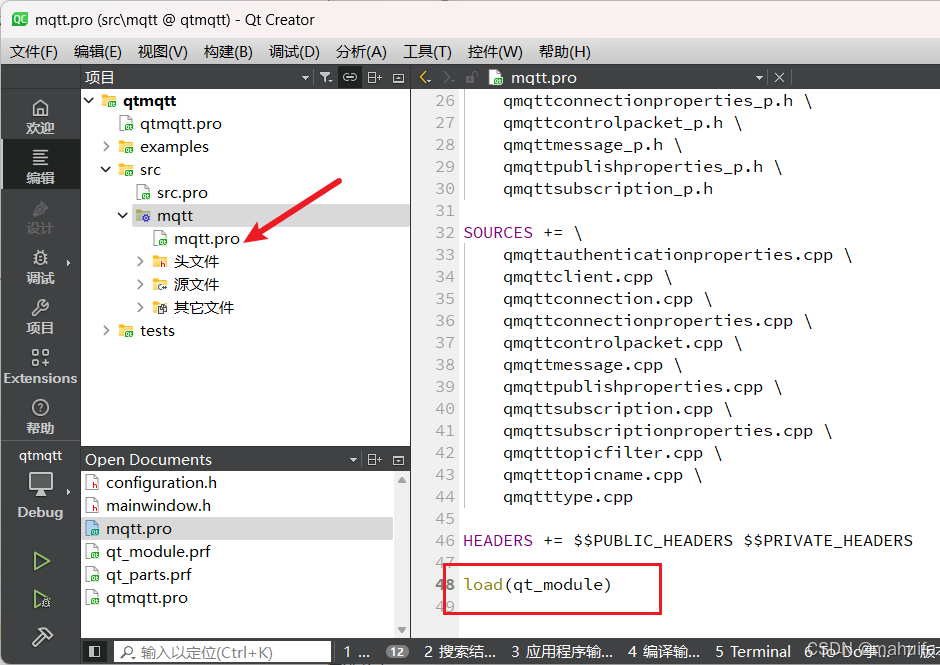Screen dimensions: 940x665
Task: Open the Open Documents view dropdown
Action: [353, 460]
